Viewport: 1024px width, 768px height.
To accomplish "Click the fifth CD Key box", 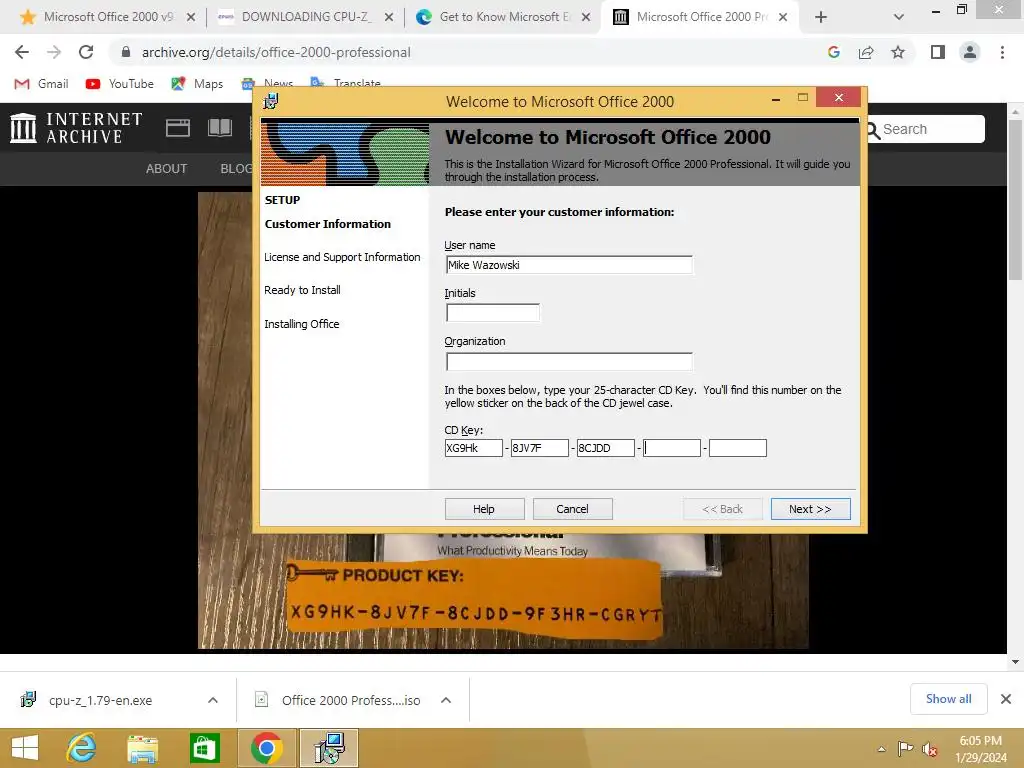I will pyautogui.click(x=738, y=448).
